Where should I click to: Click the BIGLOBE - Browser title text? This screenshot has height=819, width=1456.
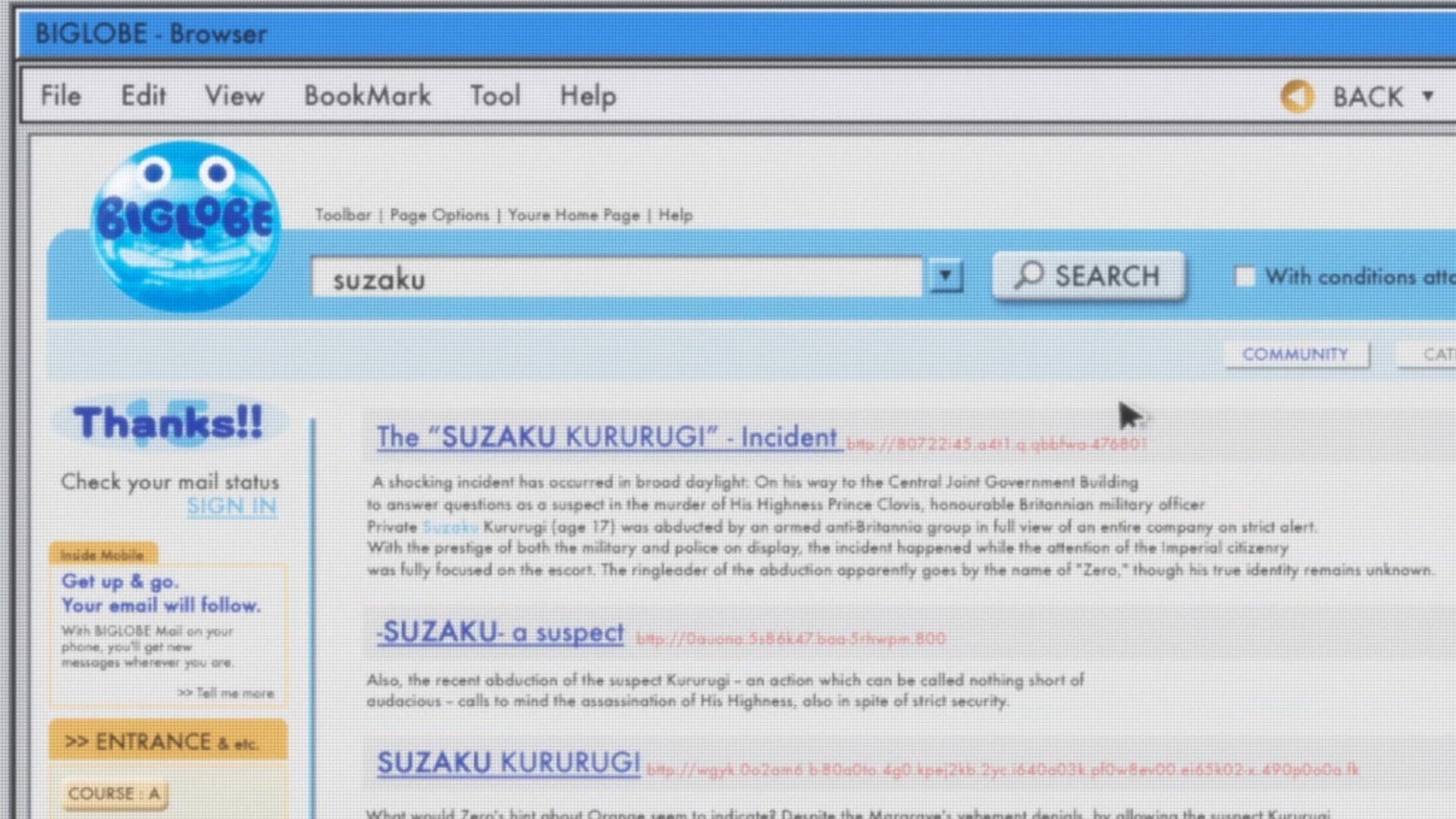tap(151, 33)
